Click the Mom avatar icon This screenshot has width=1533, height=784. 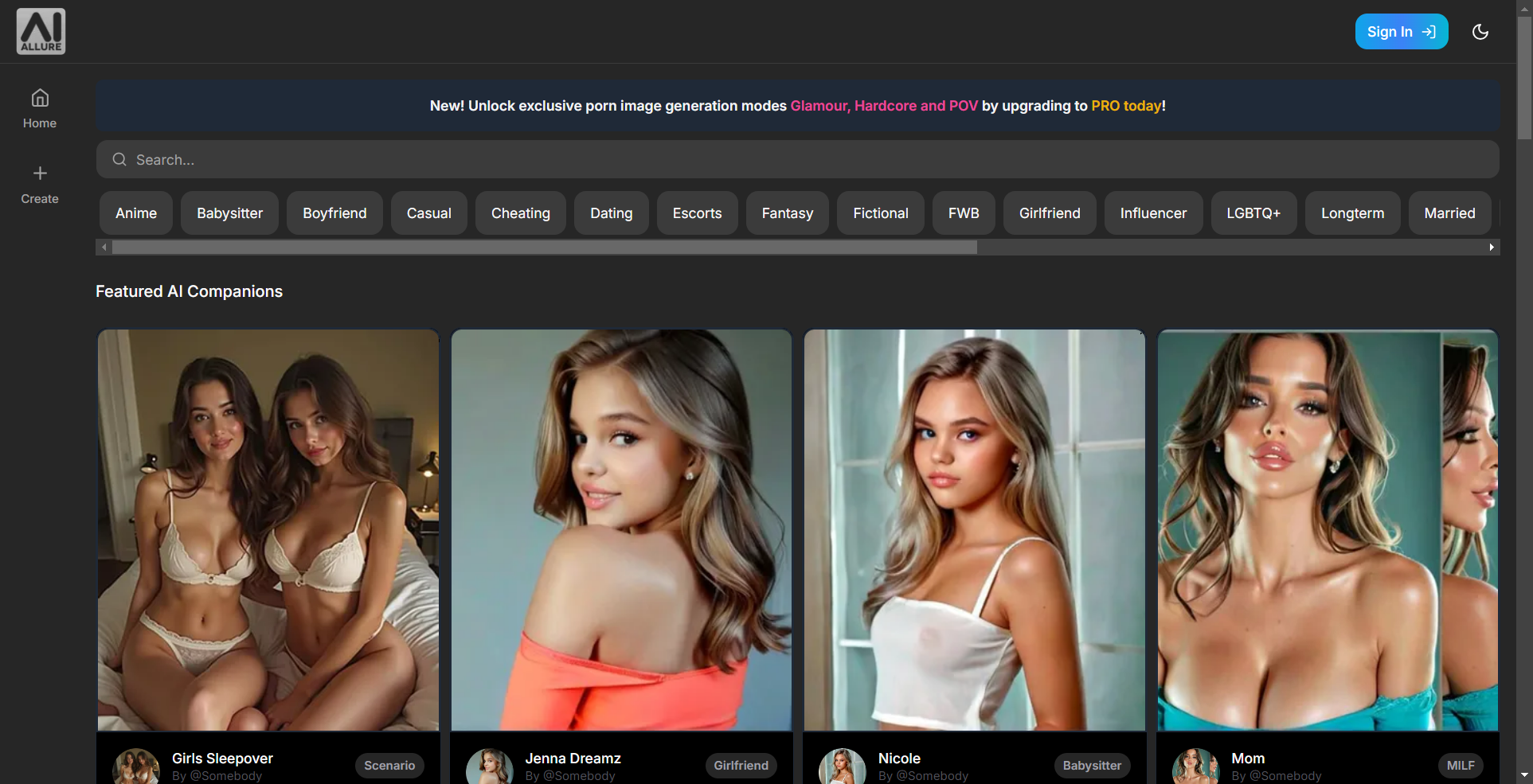pyautogui.click(x=1196, y=766)
